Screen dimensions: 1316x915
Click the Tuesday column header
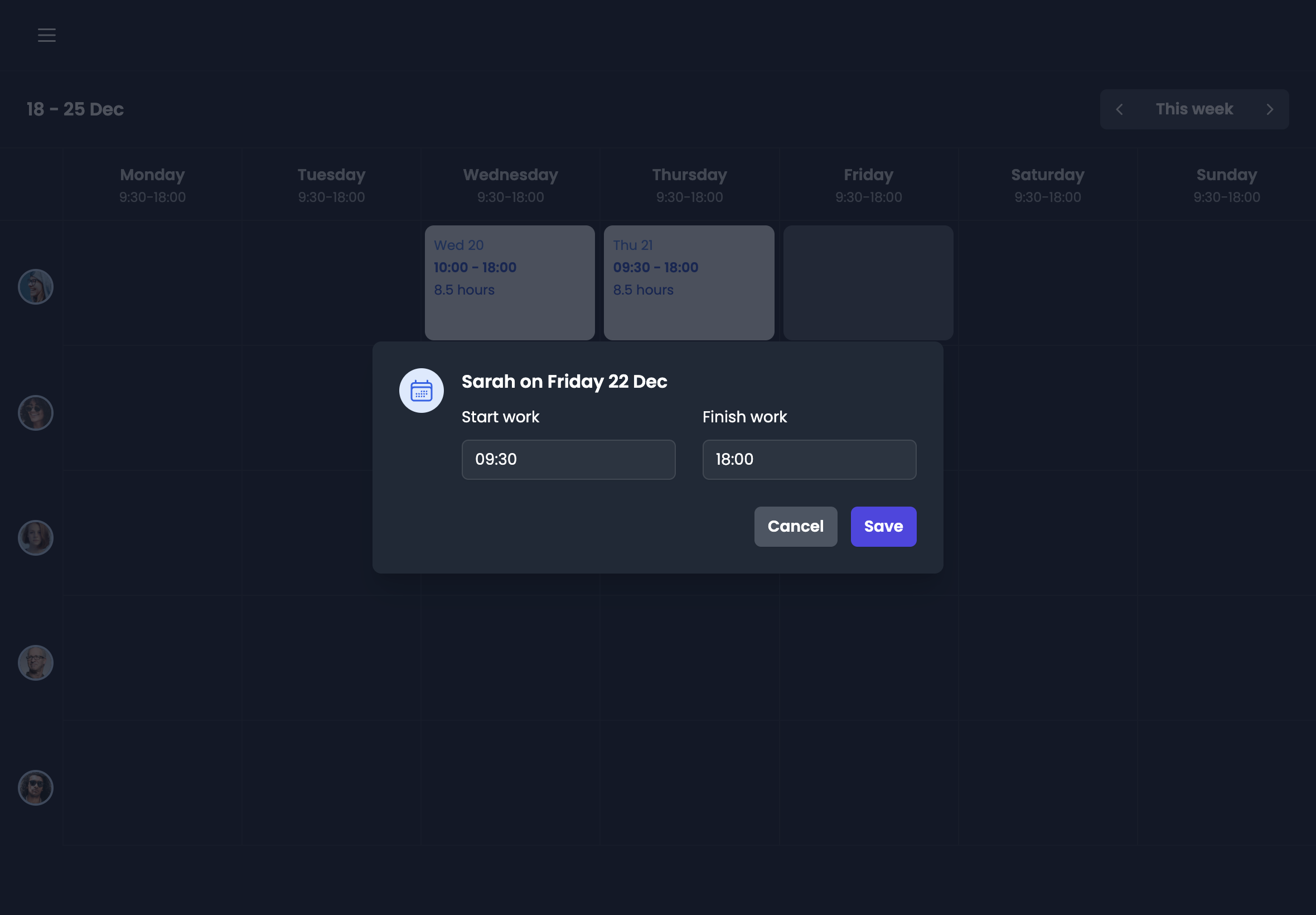click(x=331, y=185)
